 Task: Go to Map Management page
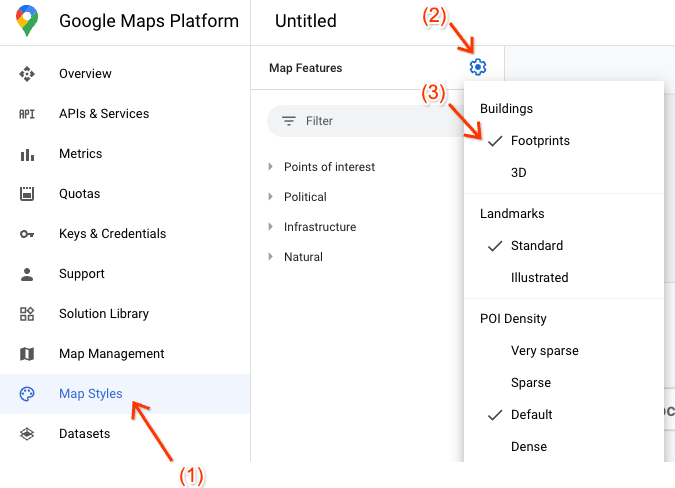pyautogui.click(x=111, y=354)
